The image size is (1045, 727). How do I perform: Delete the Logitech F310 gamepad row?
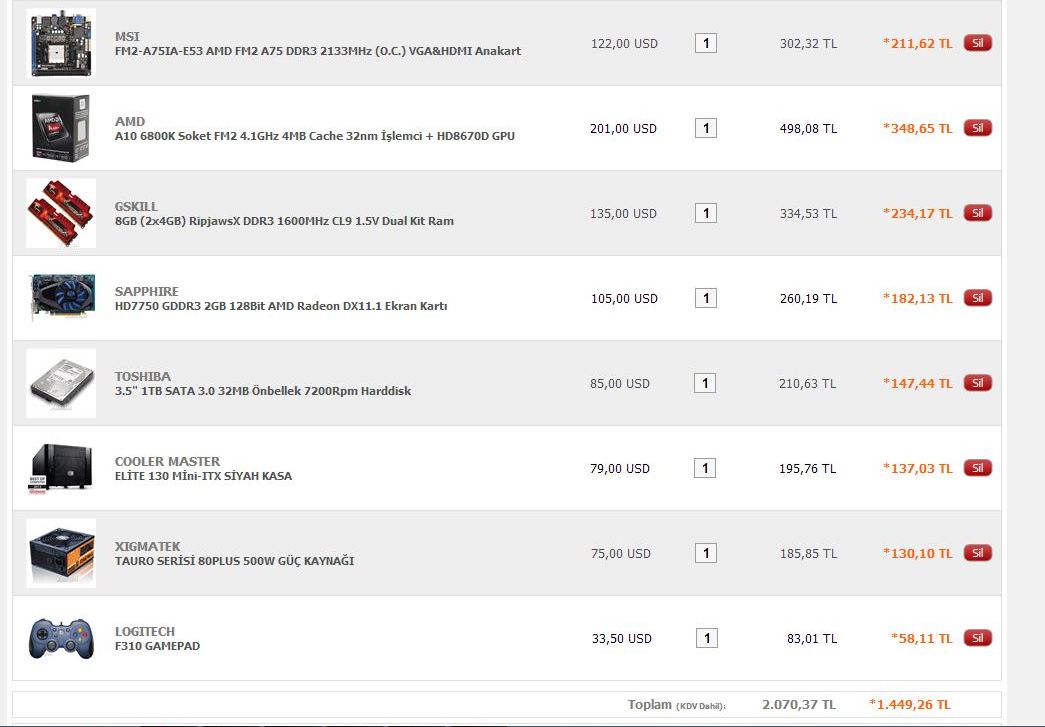[x=978, y=638]
